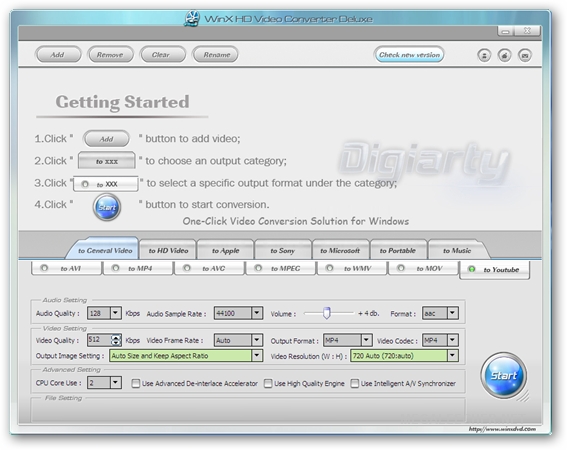Click Check new version button

coord(409,55)
